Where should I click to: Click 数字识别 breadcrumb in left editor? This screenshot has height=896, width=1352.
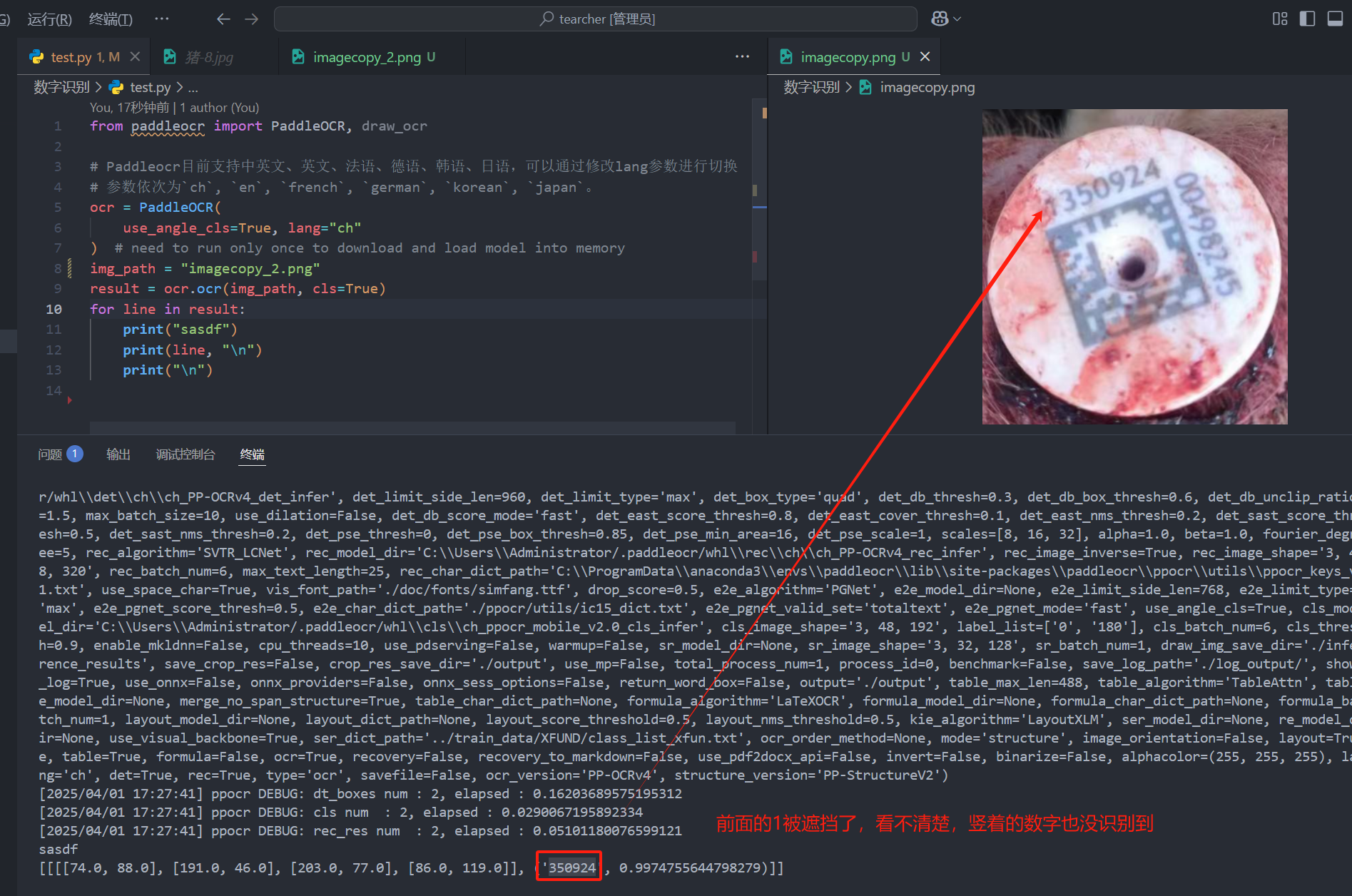[x=61, y=87]
